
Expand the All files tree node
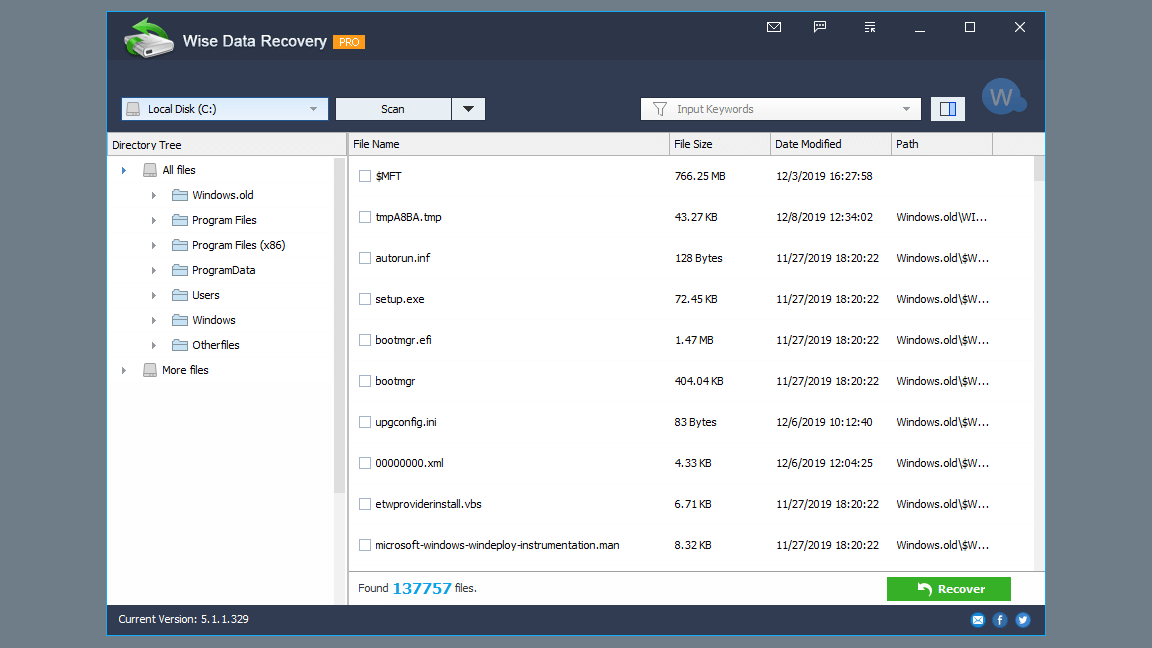pyautogui.click(x=123, y=170)
